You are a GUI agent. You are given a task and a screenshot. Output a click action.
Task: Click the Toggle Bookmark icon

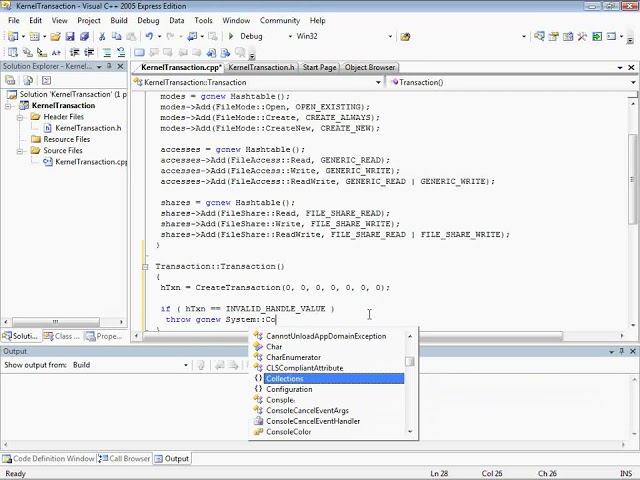[139, 52]
